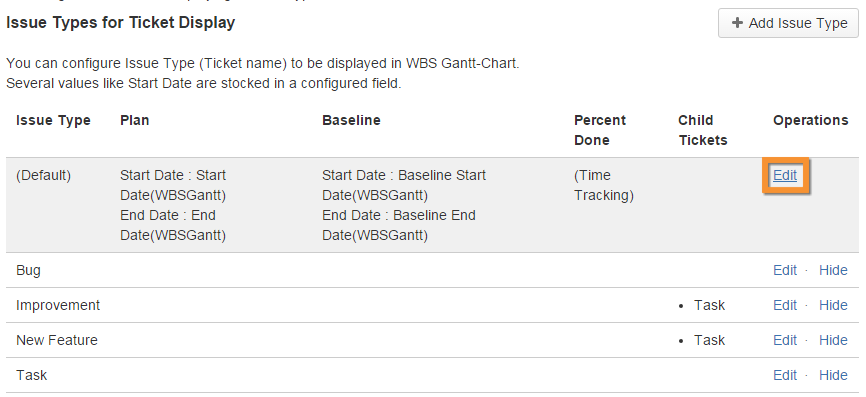Click the Baseline column header
This screenshot has height=397, width=866.
(x=351, y=120)
